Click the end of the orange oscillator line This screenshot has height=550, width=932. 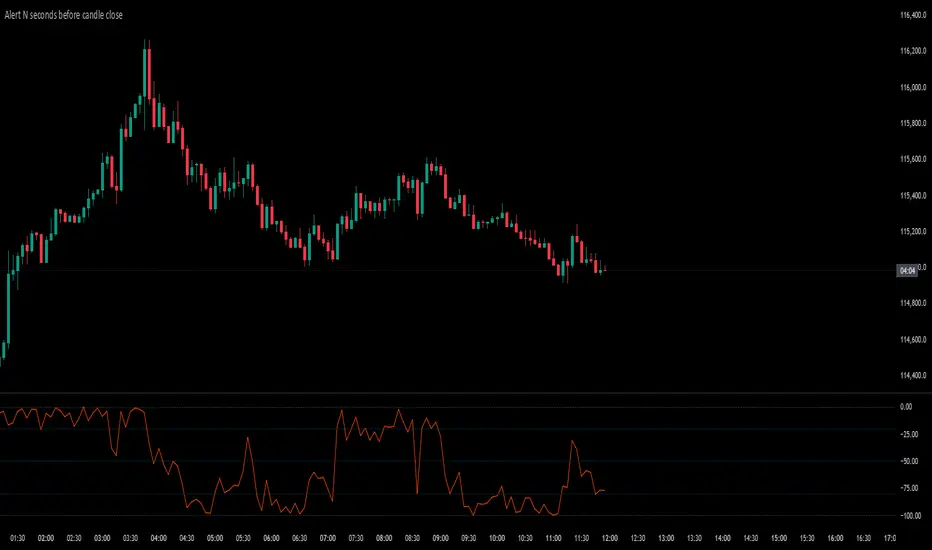click(604, 491)
